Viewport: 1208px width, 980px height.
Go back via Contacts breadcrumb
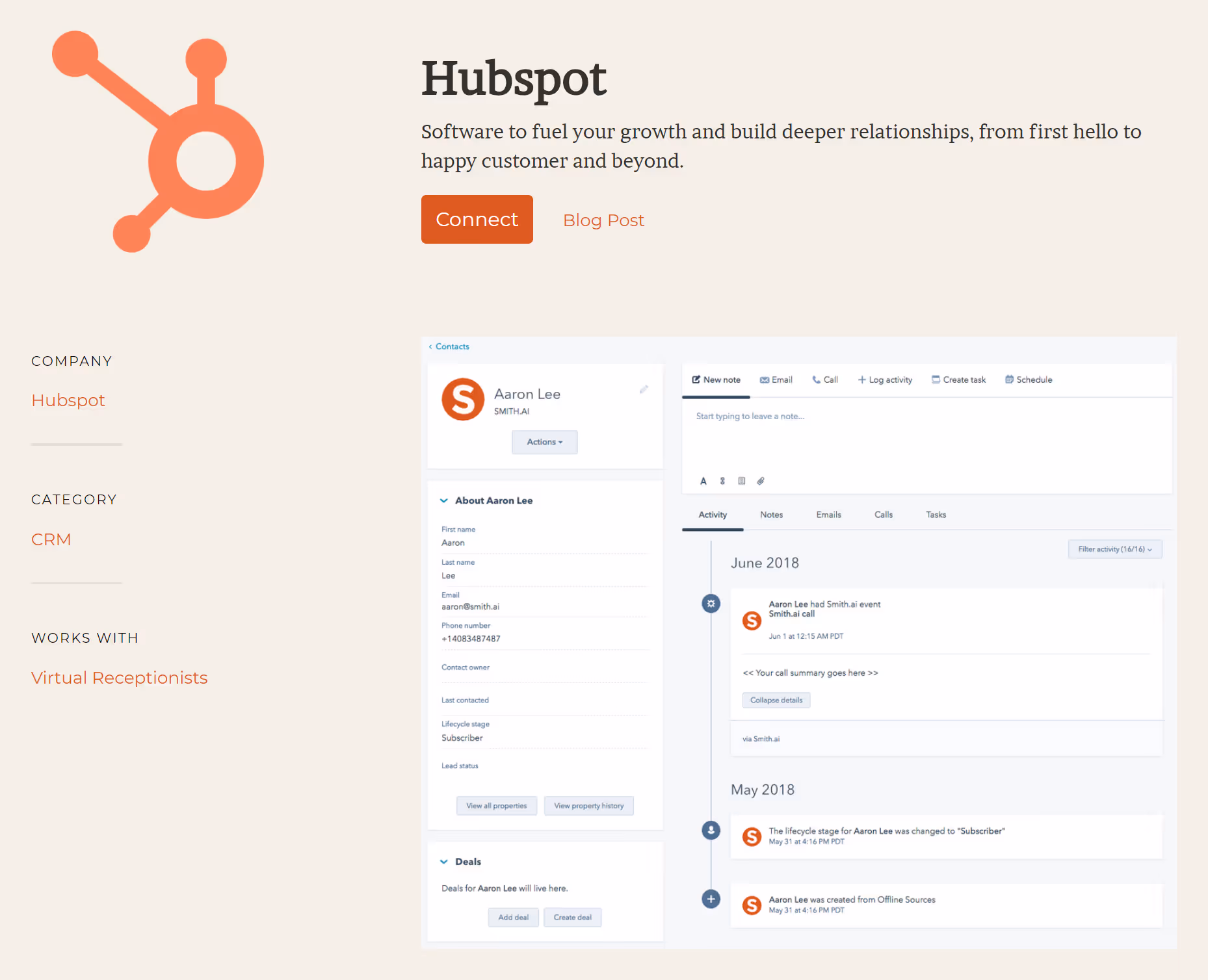click(x=449, y=346)
